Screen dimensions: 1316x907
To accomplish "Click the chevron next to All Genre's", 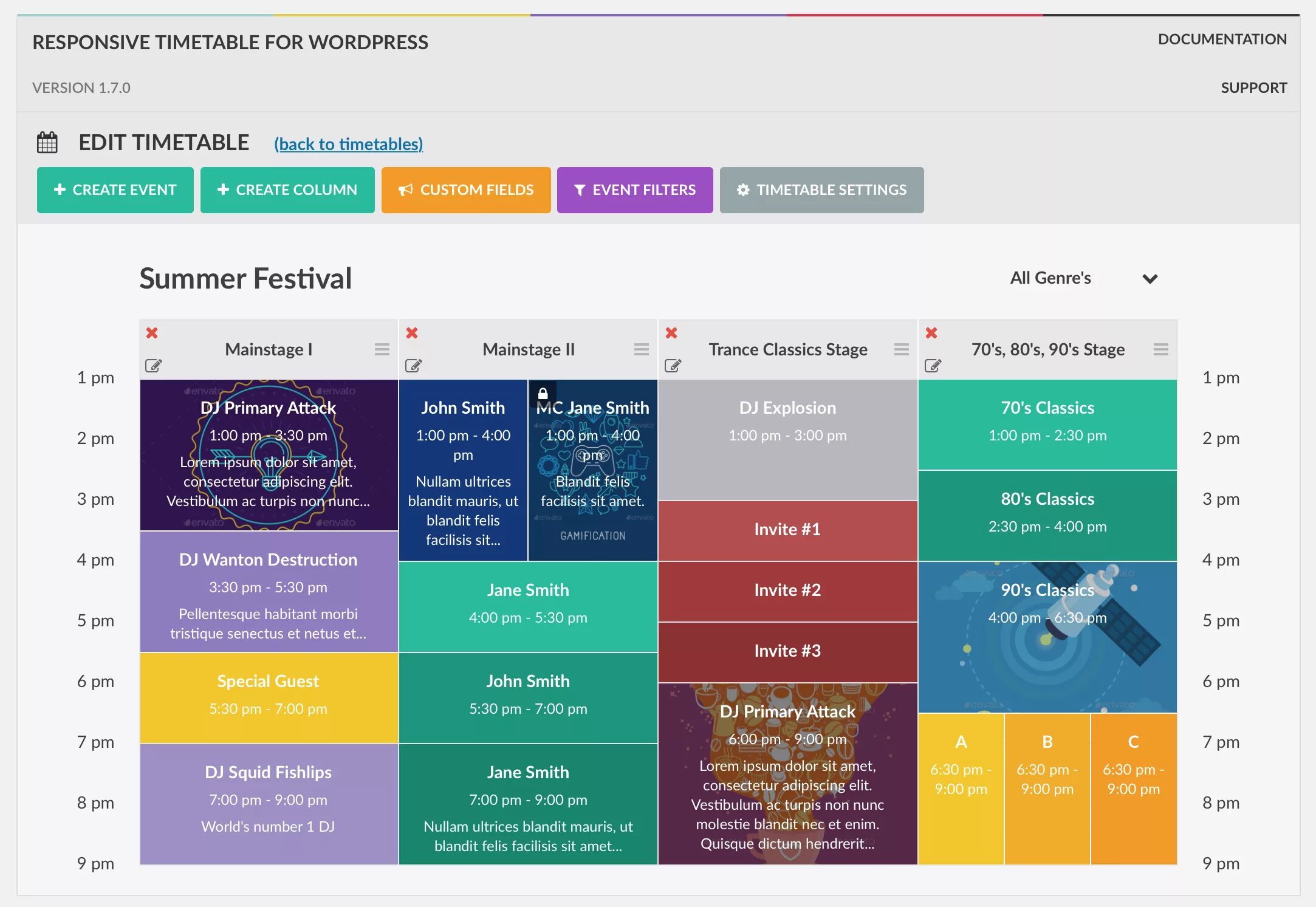I will [x=1150, y=279].
